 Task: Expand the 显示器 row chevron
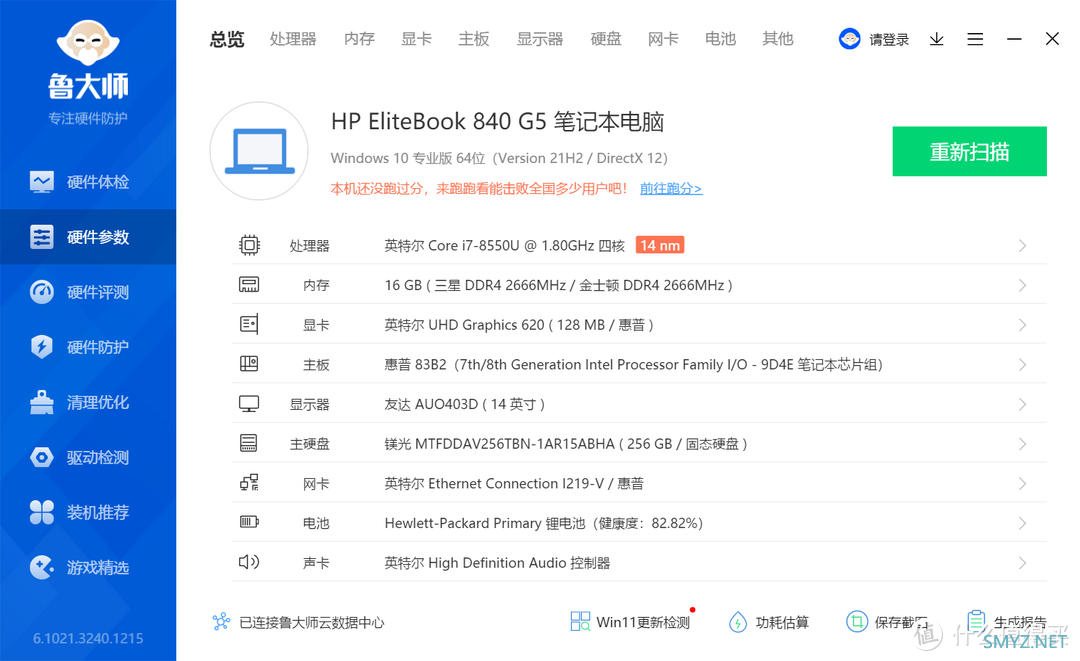pyautogui.click(x=1022, y=404)
